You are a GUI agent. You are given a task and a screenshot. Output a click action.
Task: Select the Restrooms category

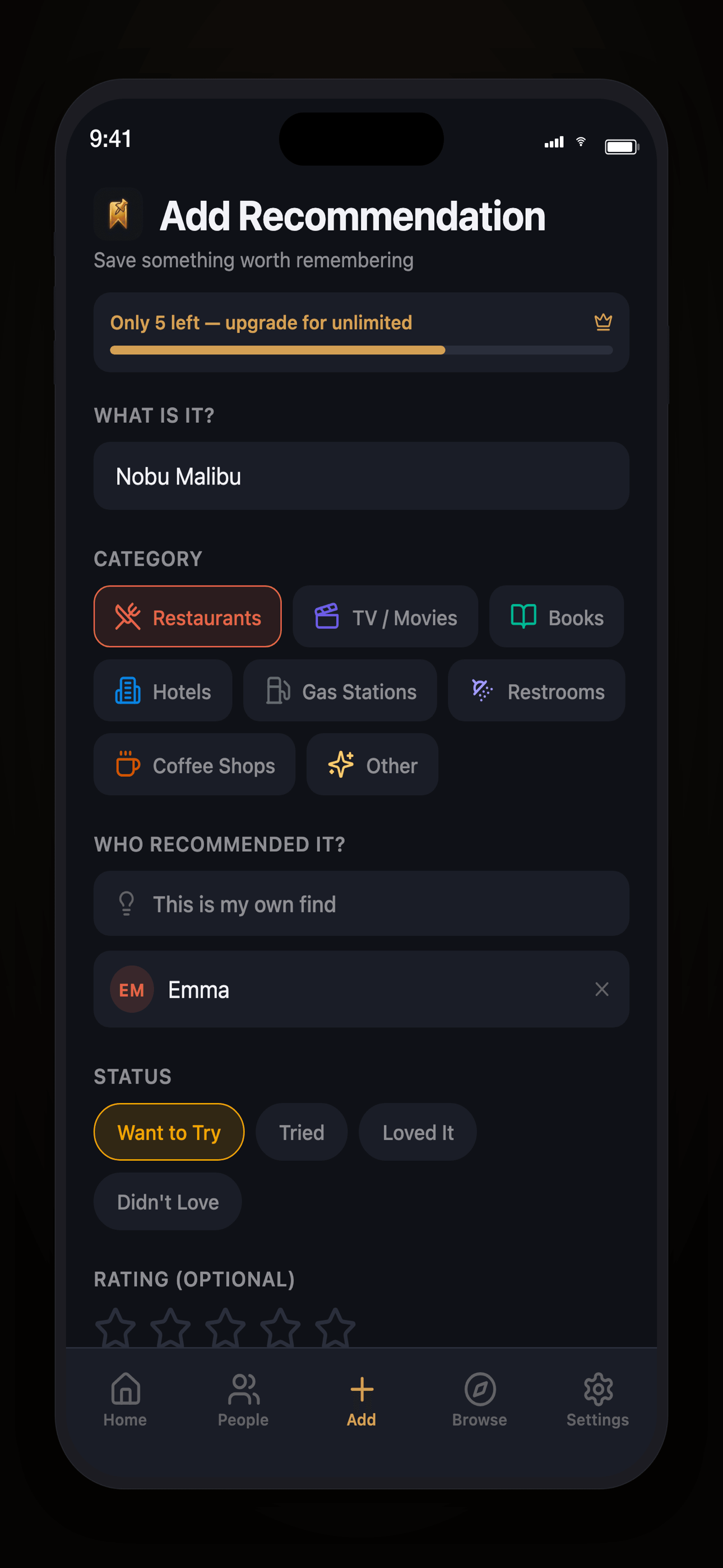coord(536,691)
